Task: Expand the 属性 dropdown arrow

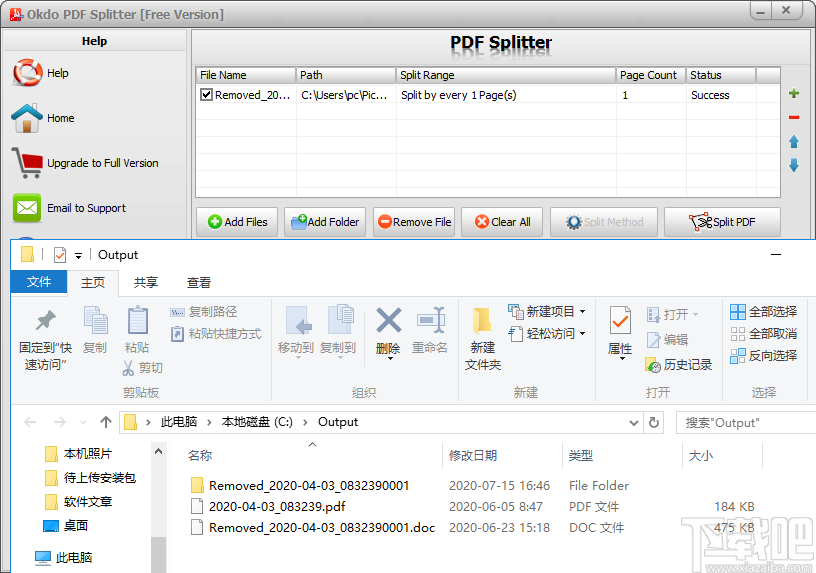Action: (621, 359)
